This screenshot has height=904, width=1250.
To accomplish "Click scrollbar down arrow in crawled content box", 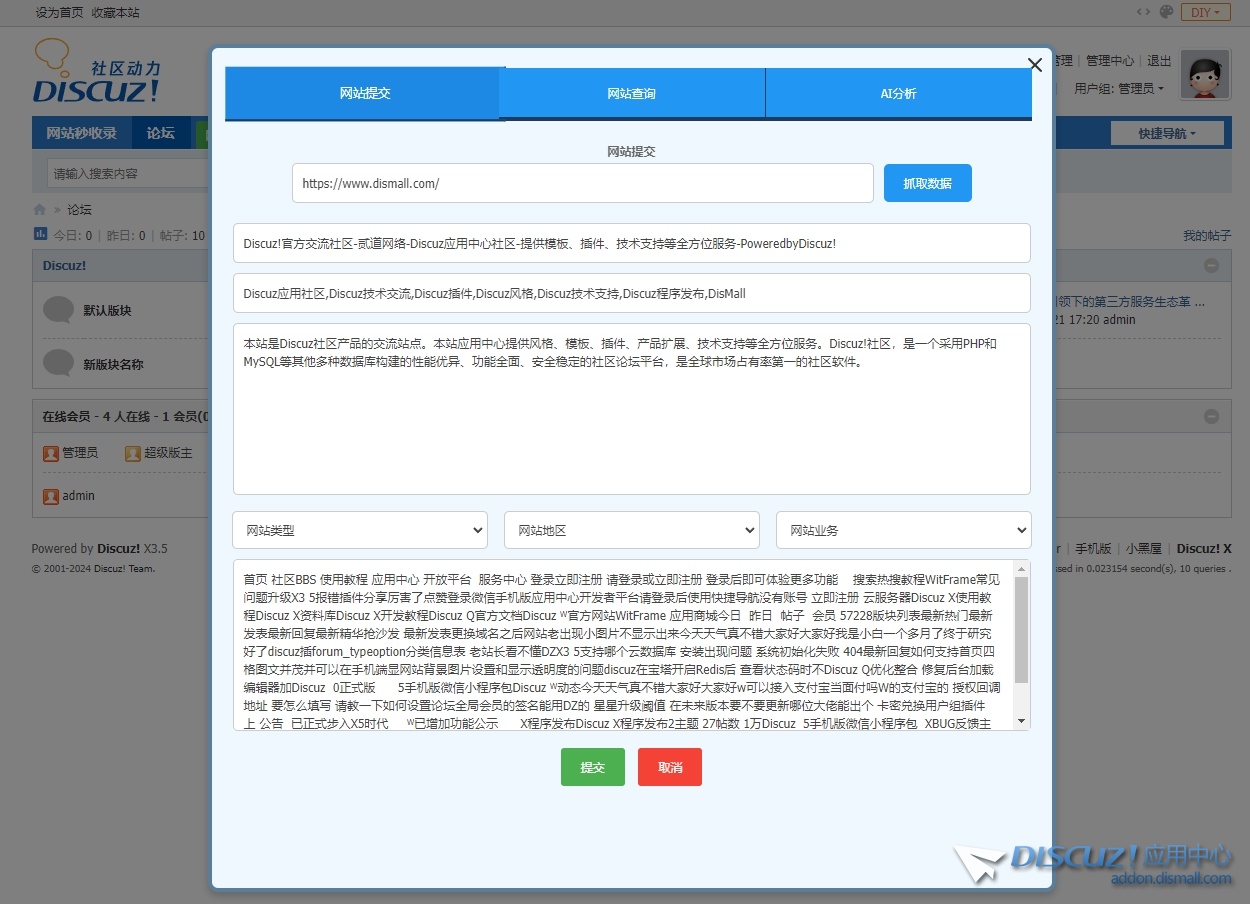I will tap(1021, 721).
